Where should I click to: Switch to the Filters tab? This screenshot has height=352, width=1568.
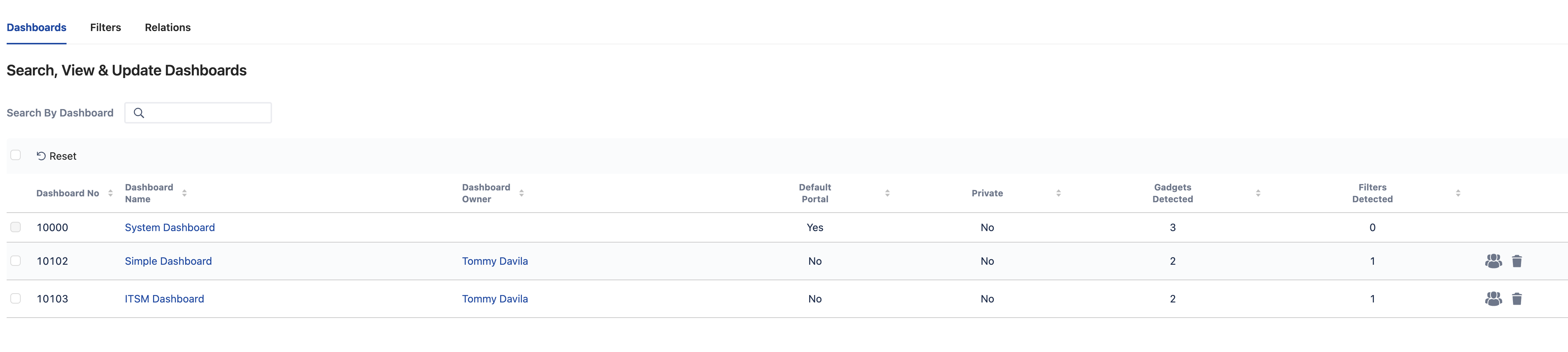pyautogui.click(x=105, y=27)
